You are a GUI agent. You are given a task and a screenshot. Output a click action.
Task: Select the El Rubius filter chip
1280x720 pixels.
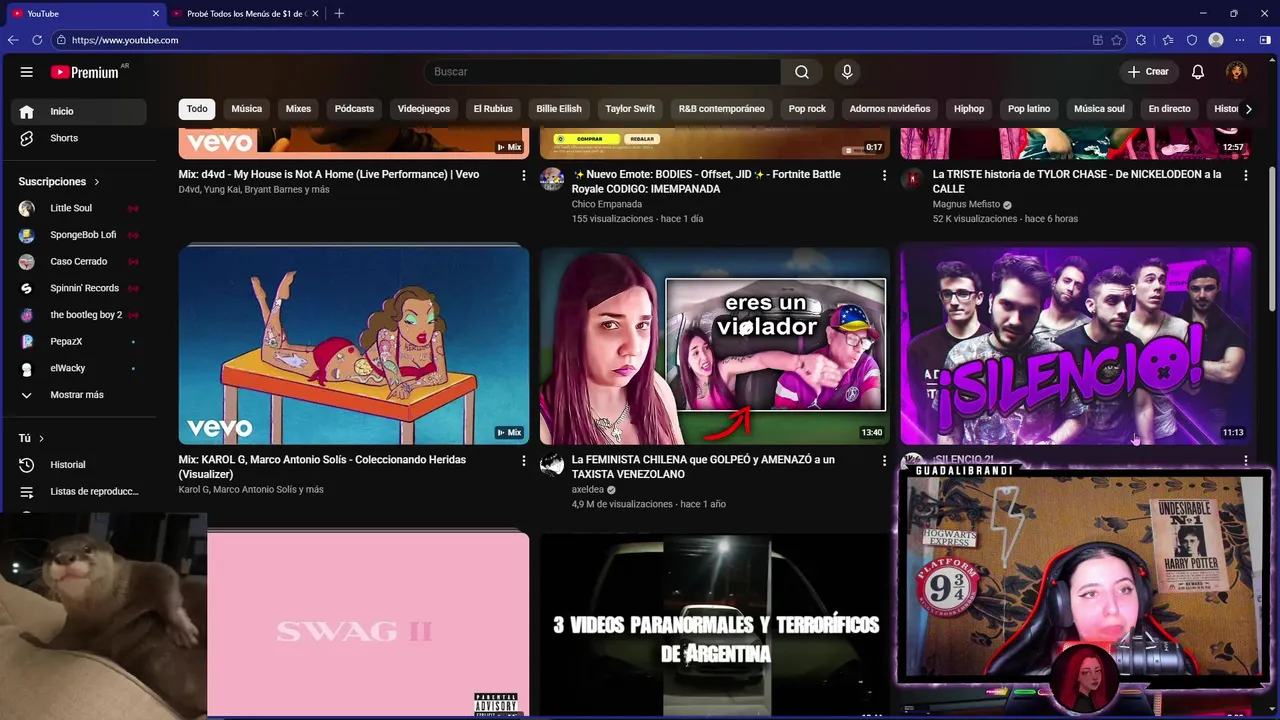coord(493,109)
